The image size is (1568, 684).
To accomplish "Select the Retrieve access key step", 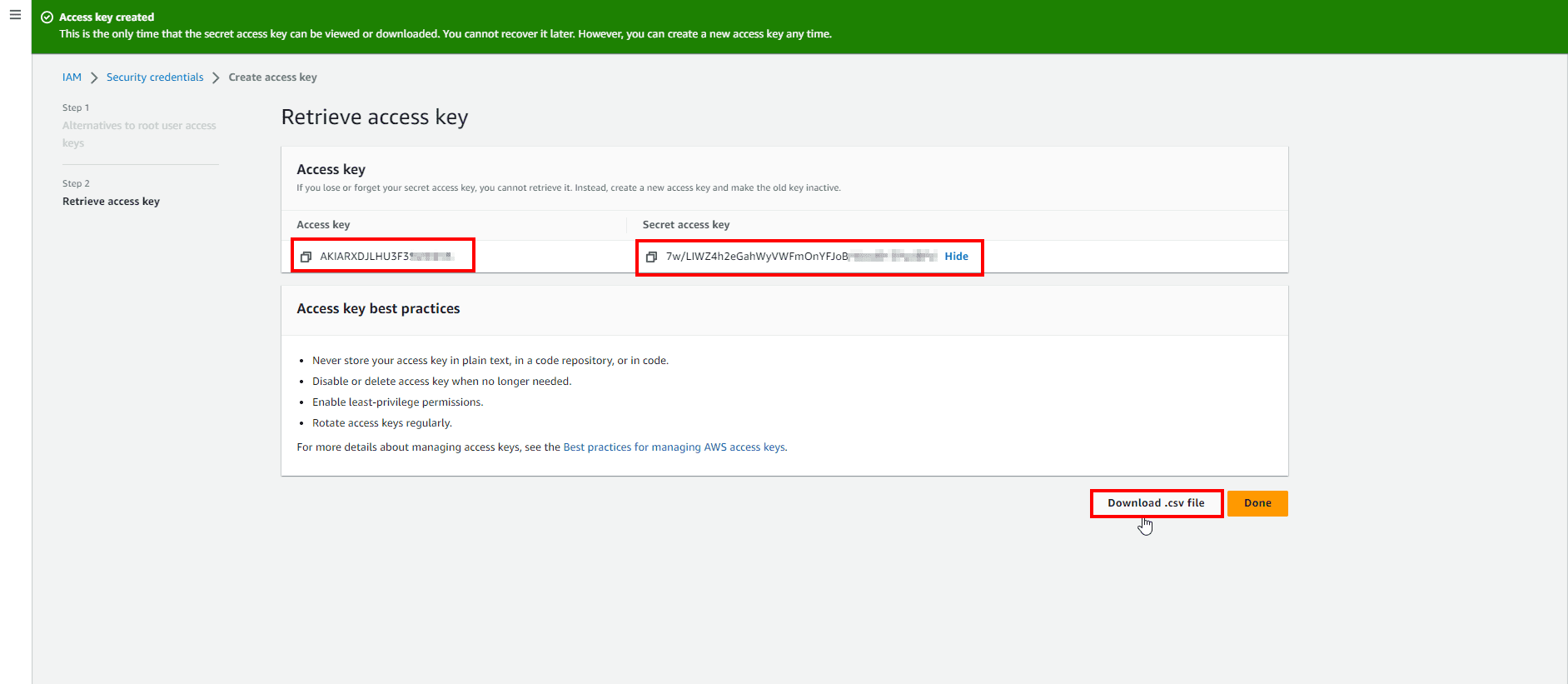I will click(x=111, y=202).
